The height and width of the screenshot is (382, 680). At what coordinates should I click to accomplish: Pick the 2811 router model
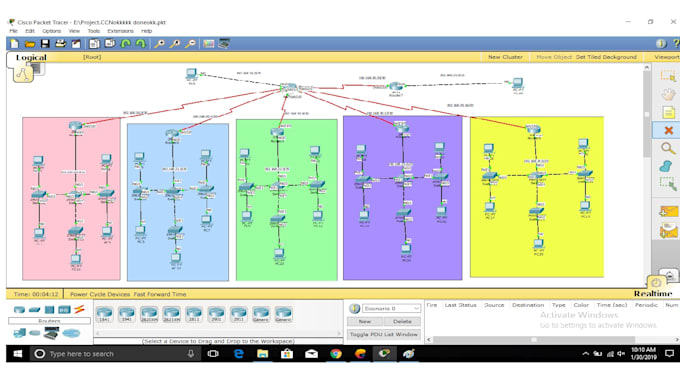194,314
